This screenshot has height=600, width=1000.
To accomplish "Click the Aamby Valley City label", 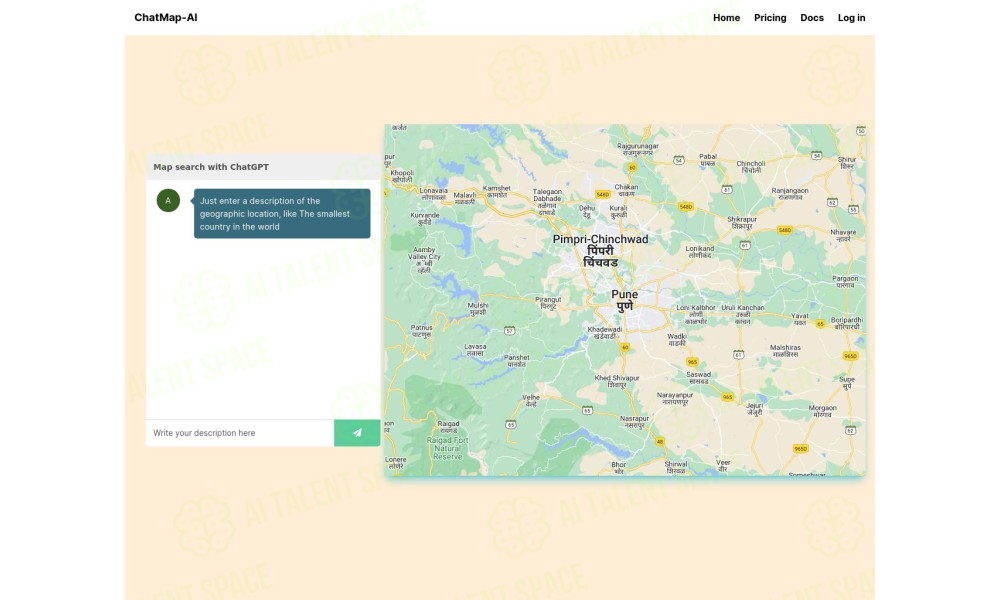I will click(x=424, y=260).
